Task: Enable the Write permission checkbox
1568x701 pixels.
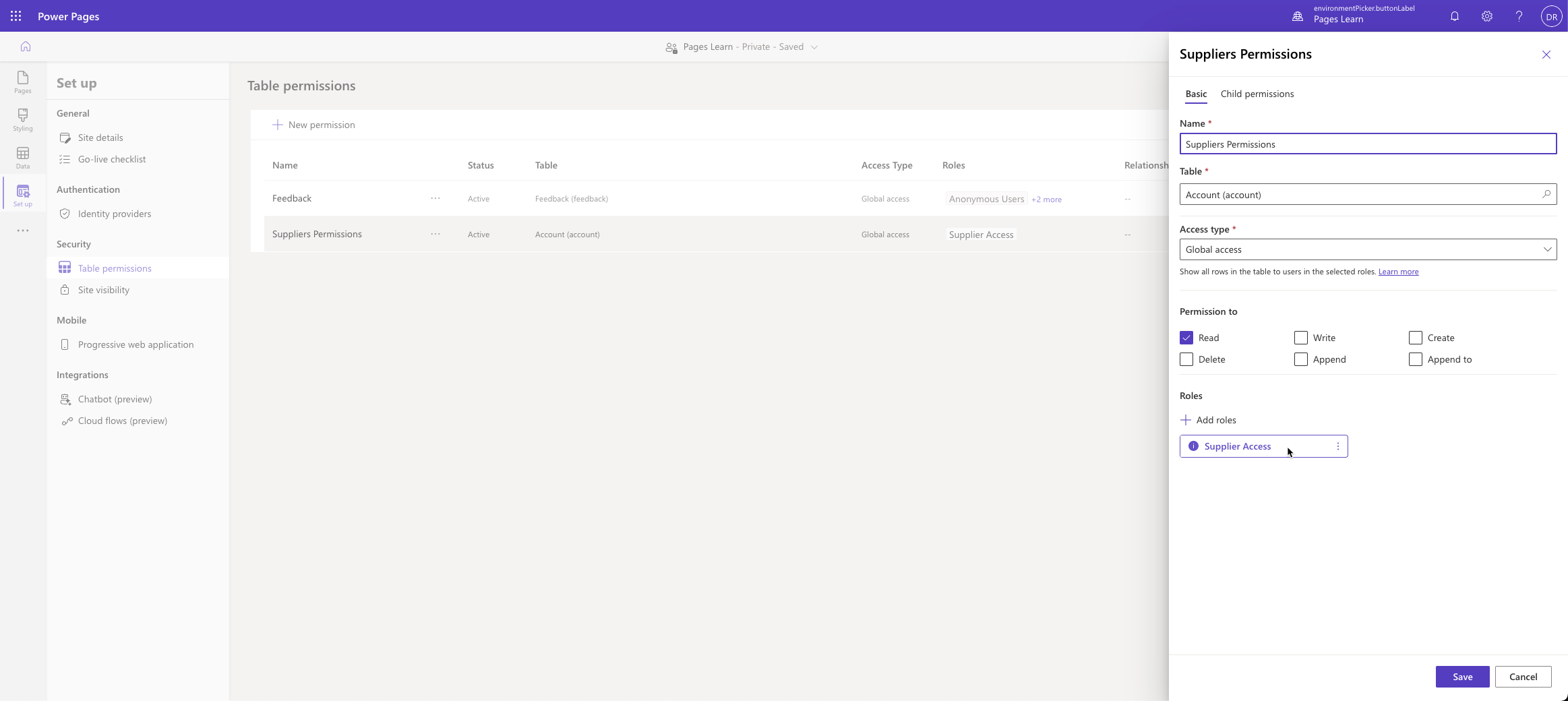Action: (x=1301, y=338)
